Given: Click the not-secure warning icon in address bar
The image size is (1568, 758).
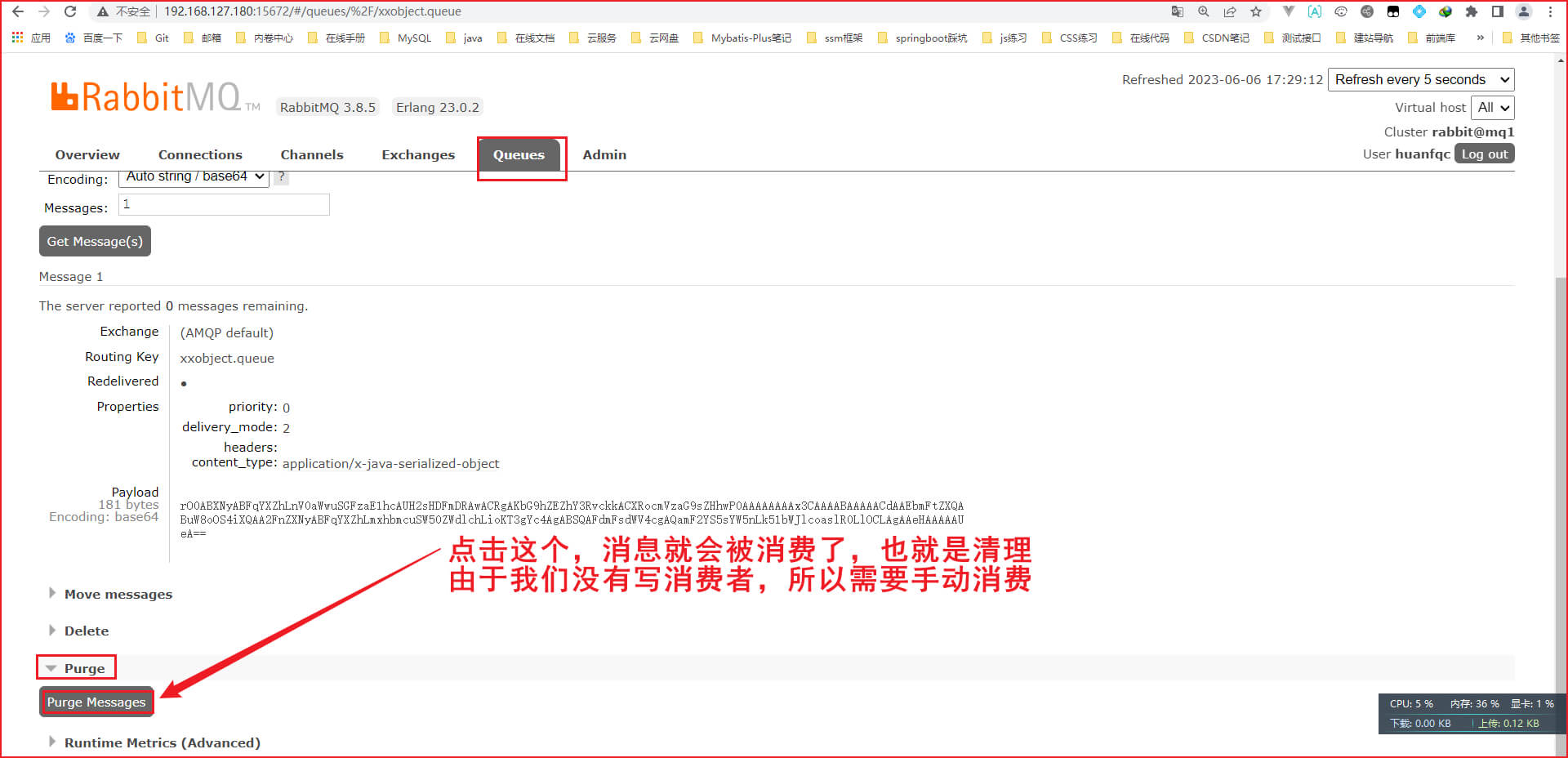Looking at the screenshot, I should point(103,11).
